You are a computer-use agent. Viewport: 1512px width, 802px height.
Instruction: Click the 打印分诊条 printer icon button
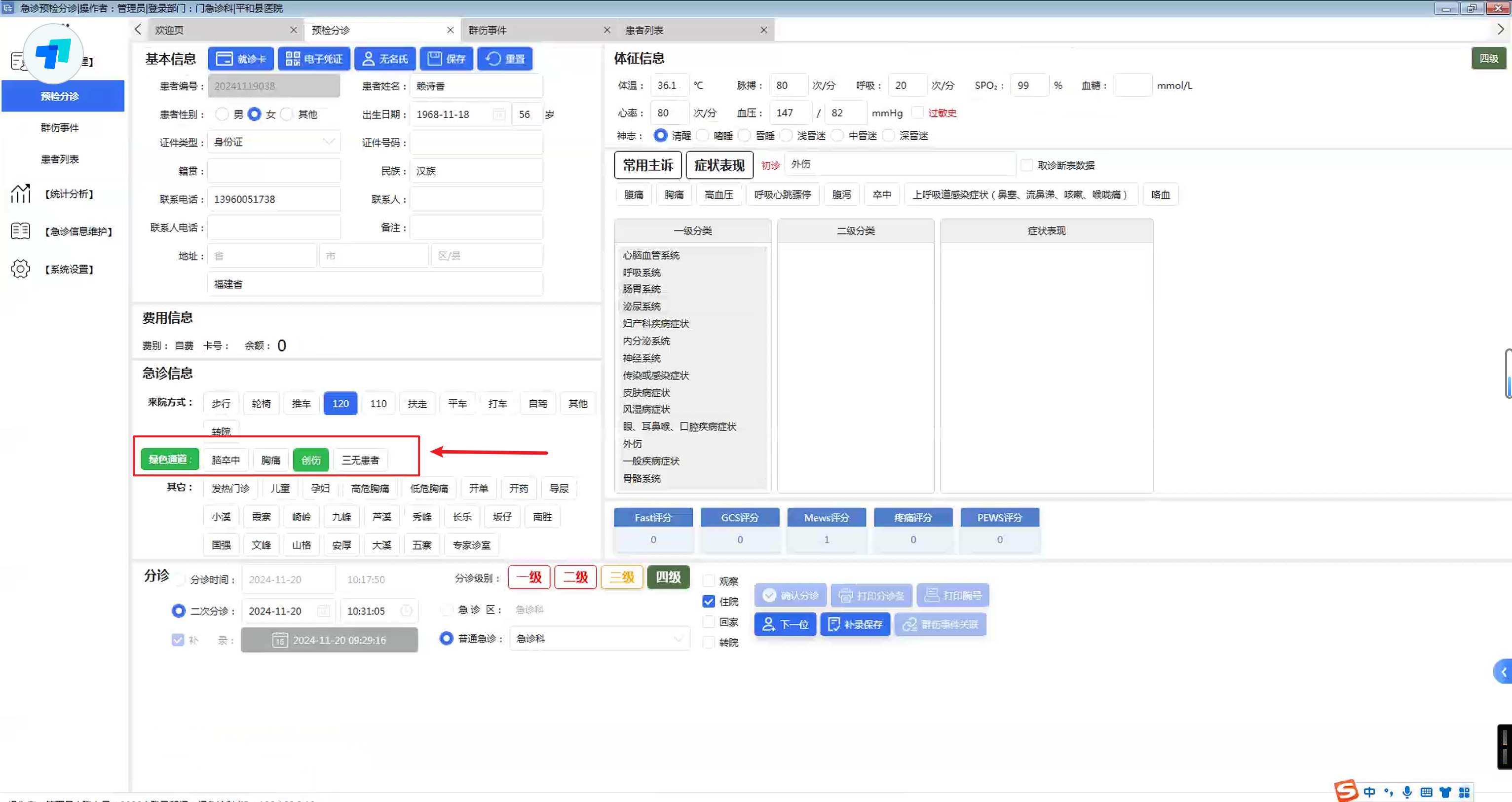coord(871,595)
